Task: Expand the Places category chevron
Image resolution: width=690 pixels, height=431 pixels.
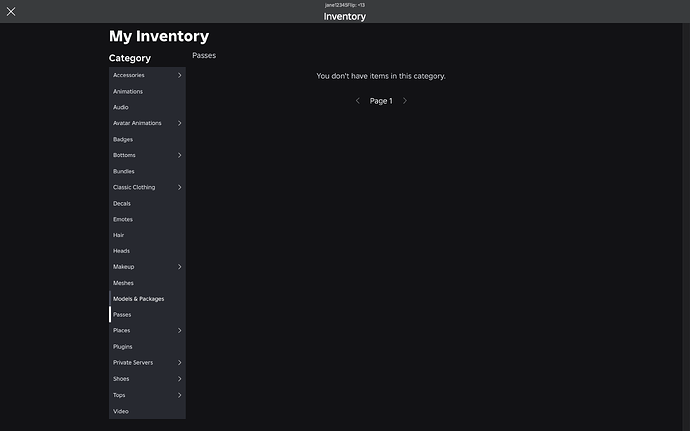Action: point(180,331)
